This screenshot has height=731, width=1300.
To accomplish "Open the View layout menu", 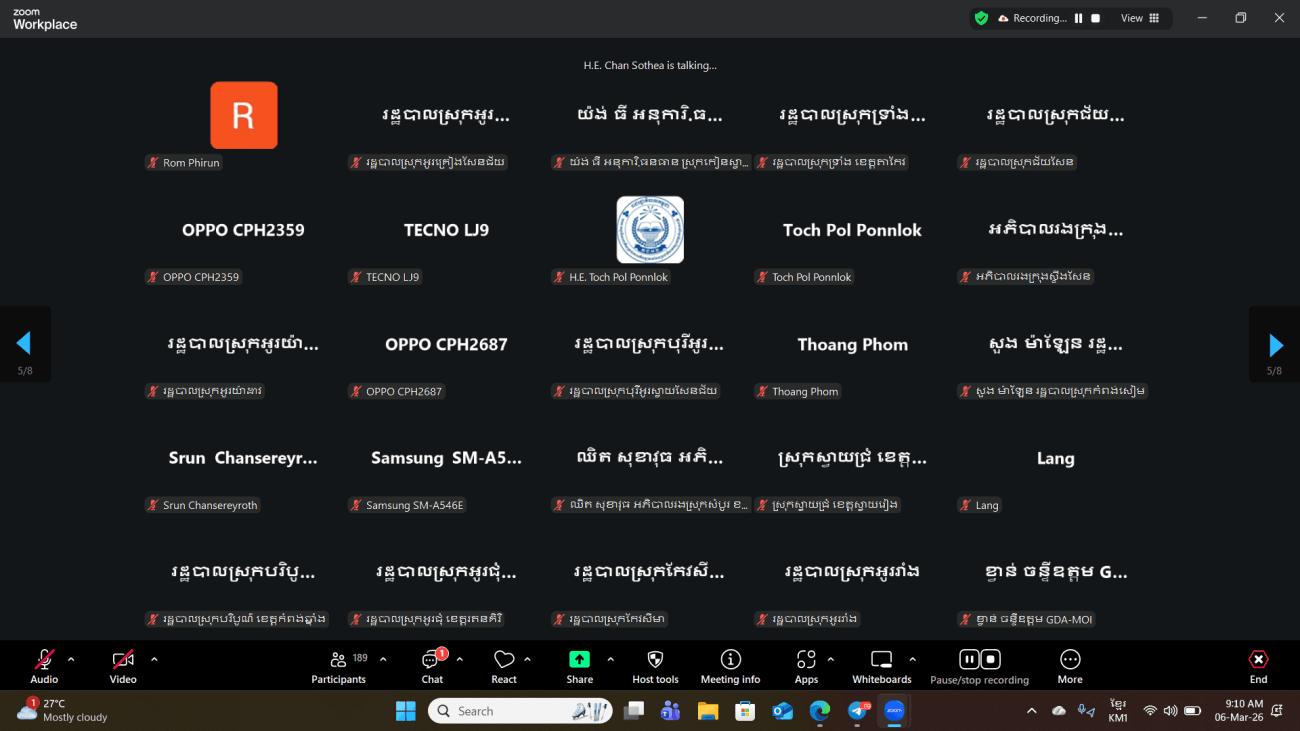I will 1139,18.
